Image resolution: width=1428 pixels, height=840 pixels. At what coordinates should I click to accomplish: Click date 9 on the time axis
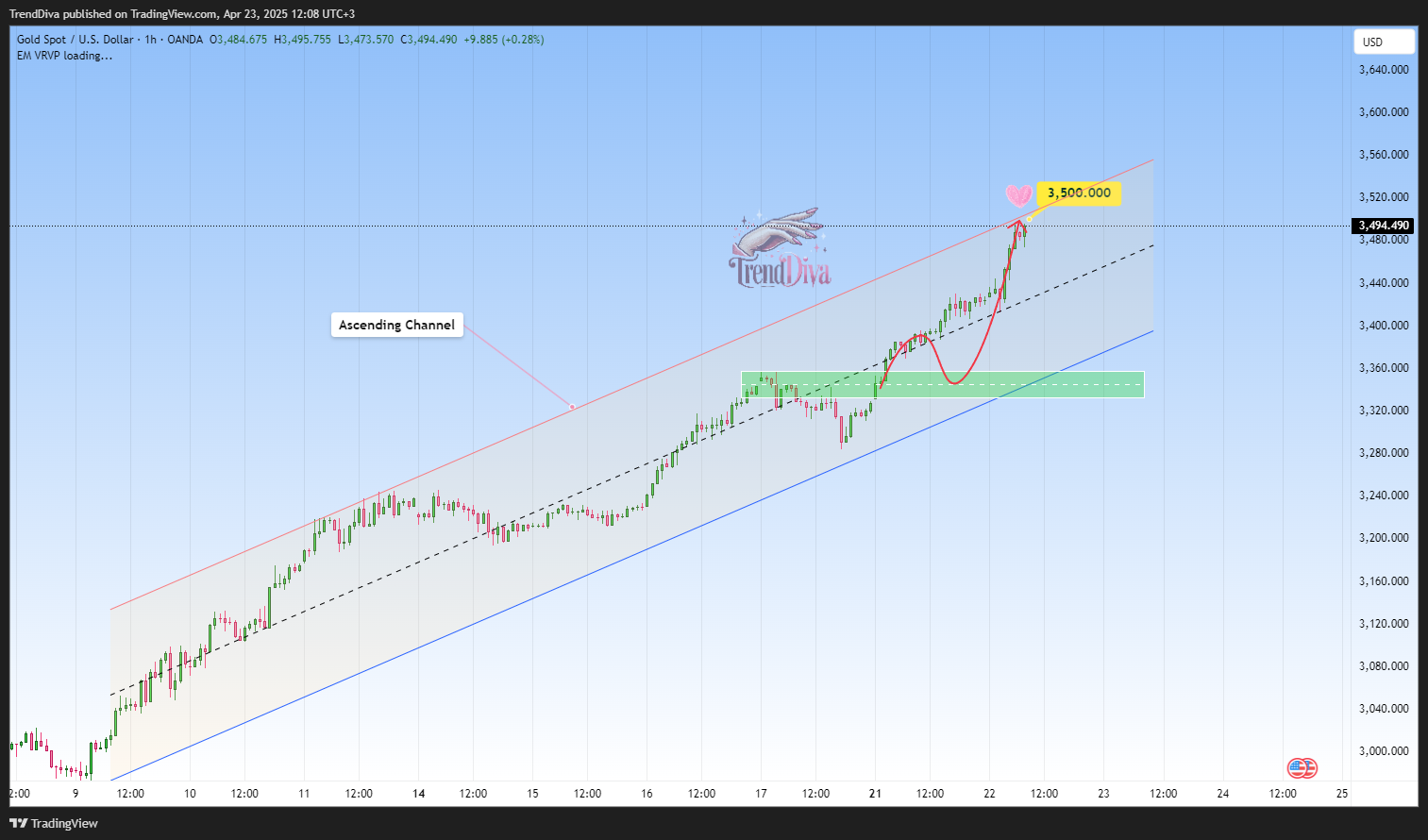tap(76, 794)
